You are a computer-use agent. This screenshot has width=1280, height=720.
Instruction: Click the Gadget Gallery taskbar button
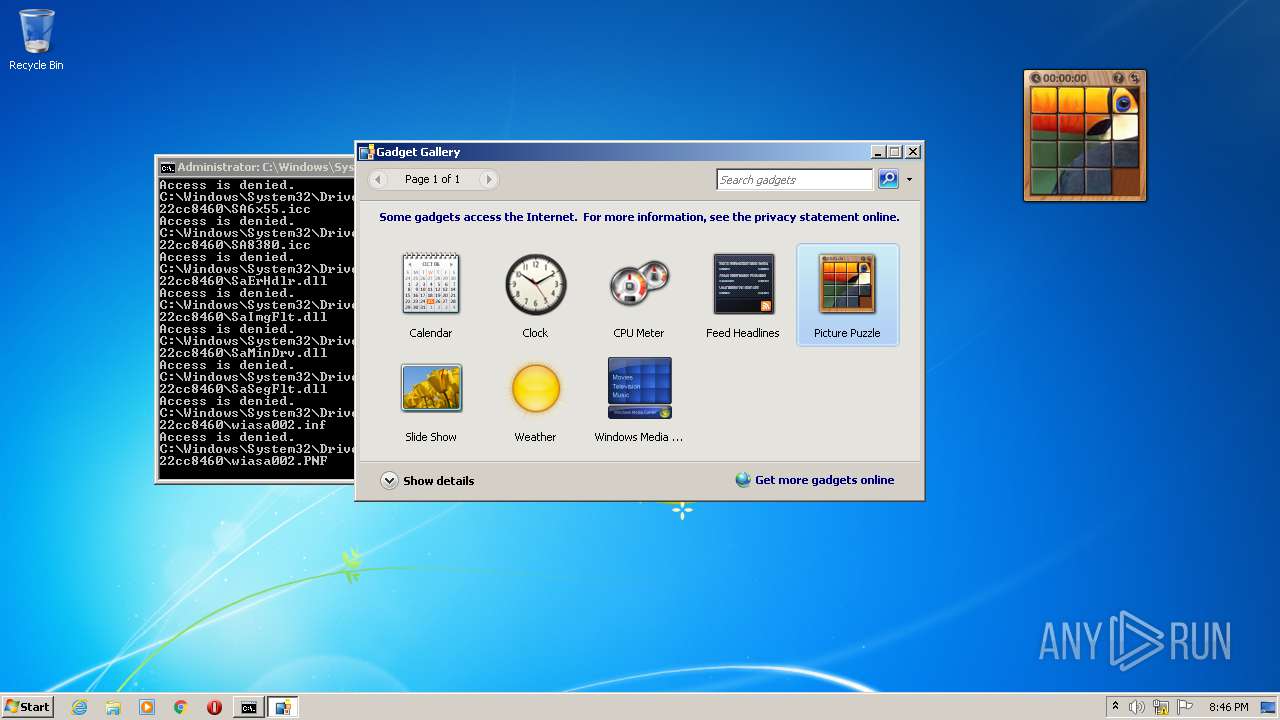(x=283, y=707)
